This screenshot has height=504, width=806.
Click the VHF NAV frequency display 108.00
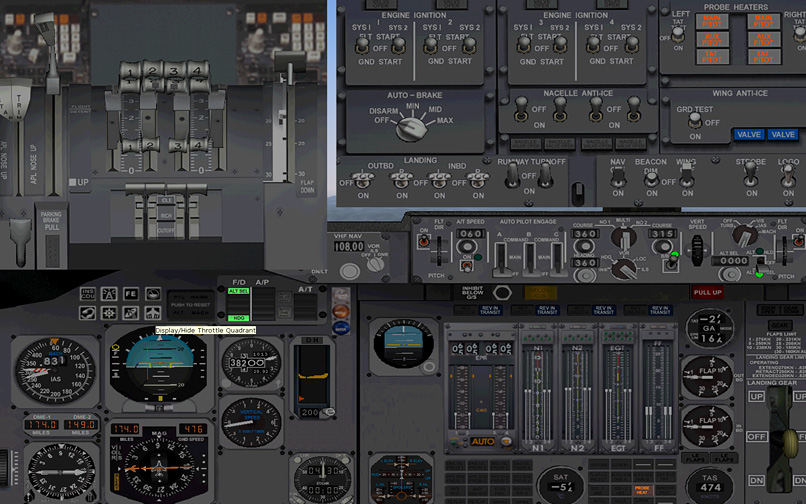click(x=347, y=246)
